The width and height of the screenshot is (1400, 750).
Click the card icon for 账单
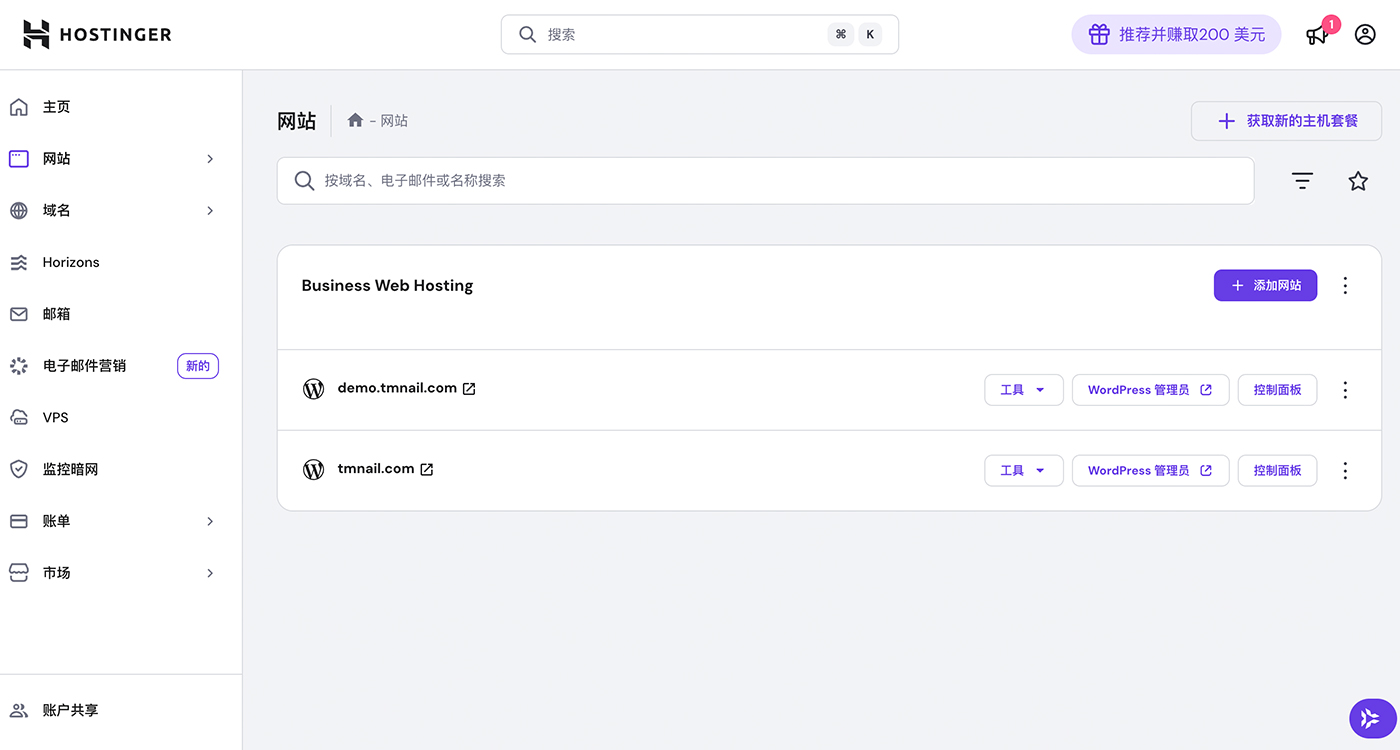tap(18, 521)
